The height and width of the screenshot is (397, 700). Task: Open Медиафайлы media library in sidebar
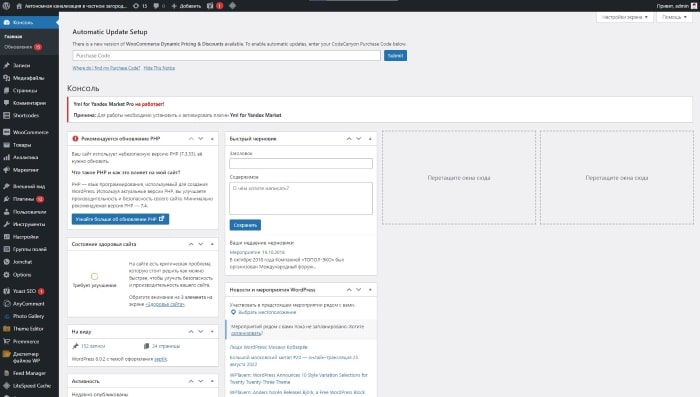pyautogui.click(x=29, y=78)
